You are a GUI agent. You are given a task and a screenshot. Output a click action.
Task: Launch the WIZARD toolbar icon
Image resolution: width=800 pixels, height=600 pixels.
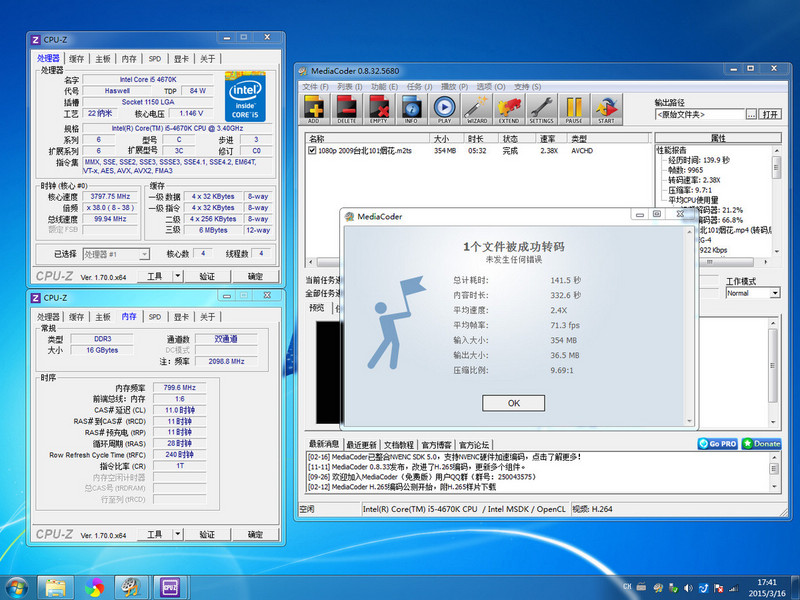click(x=477, y=108)
